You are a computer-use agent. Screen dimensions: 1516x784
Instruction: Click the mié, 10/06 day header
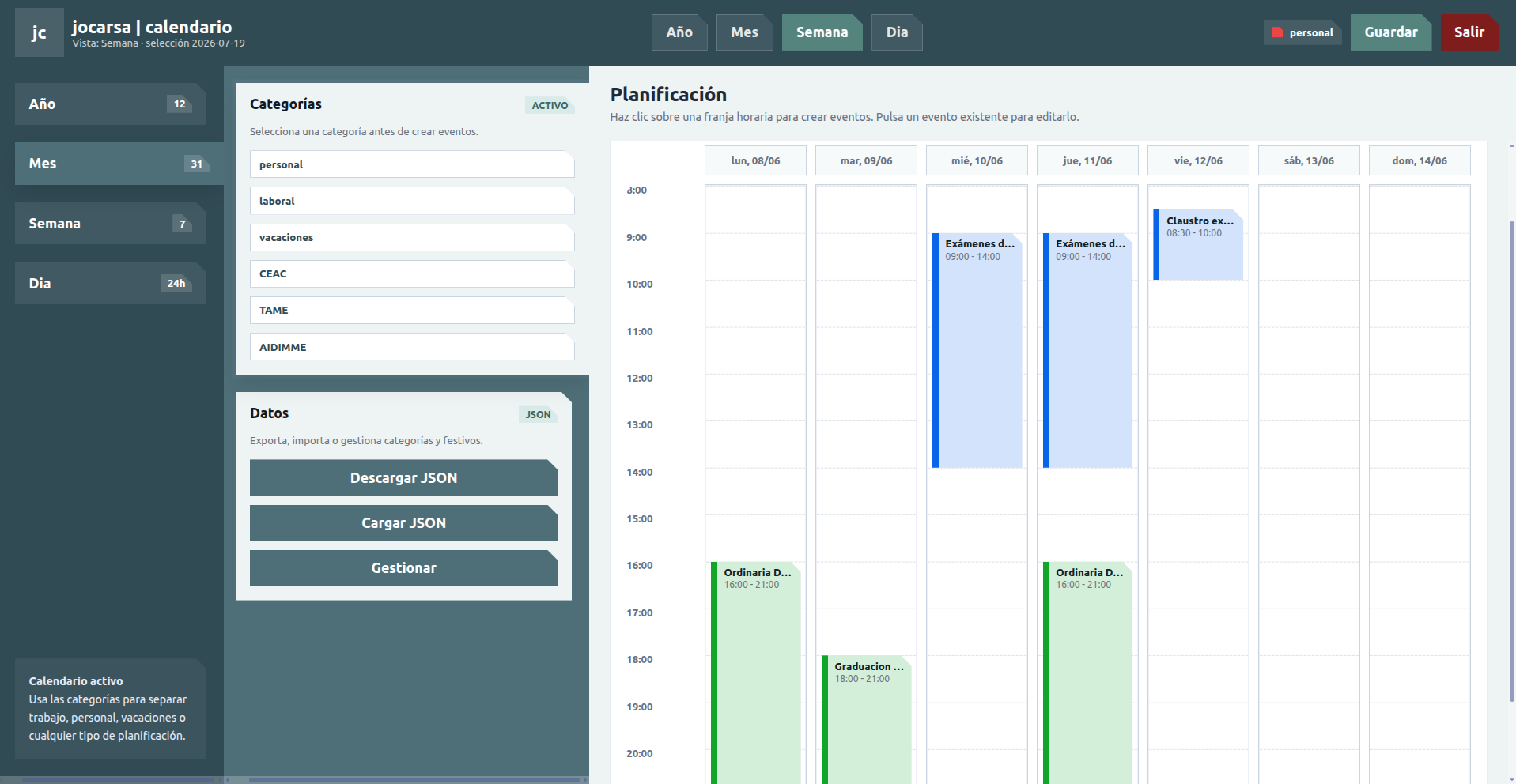(x=977, y=160)
